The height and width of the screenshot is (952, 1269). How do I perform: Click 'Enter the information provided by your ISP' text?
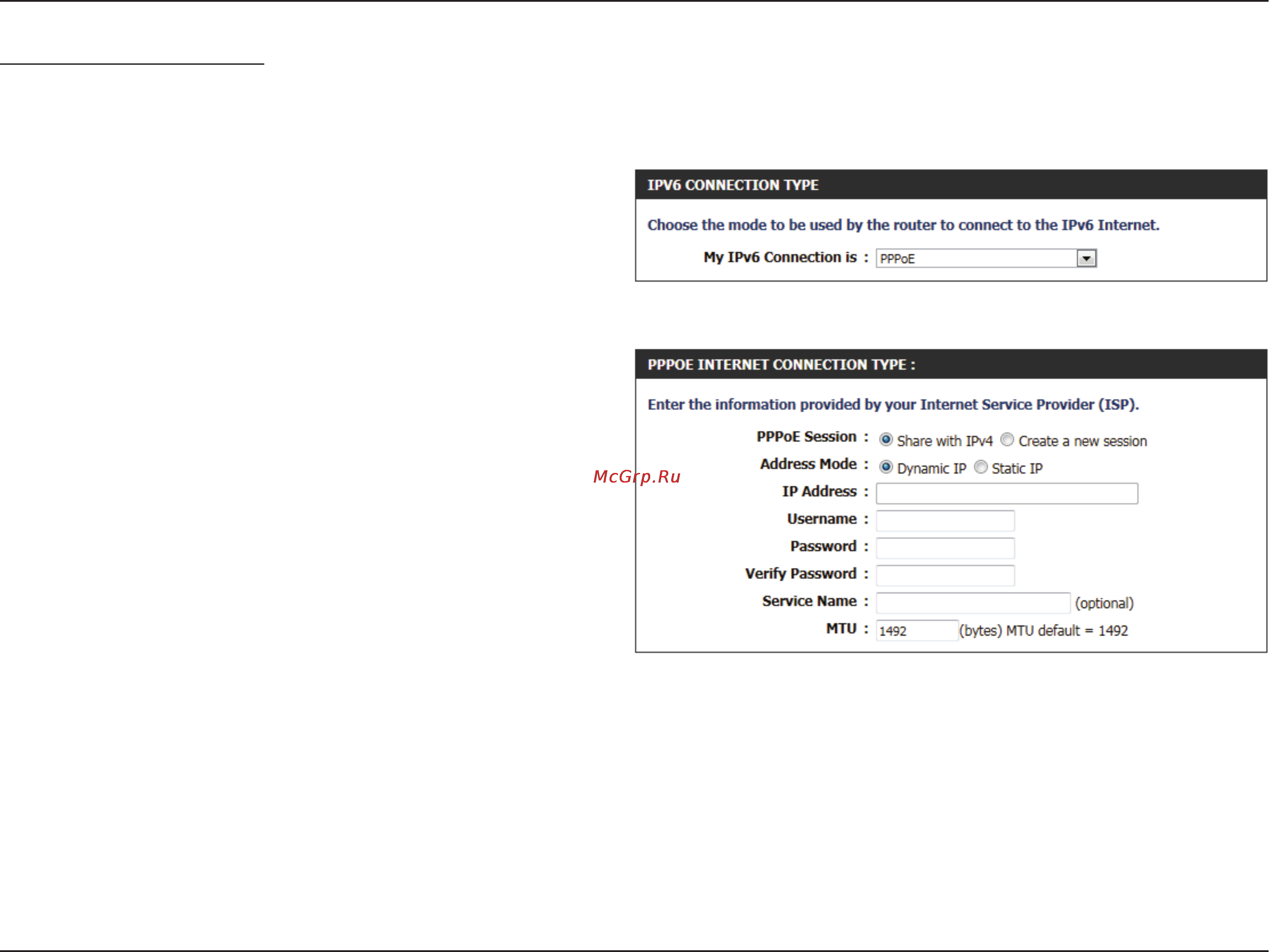pos(893,405)
